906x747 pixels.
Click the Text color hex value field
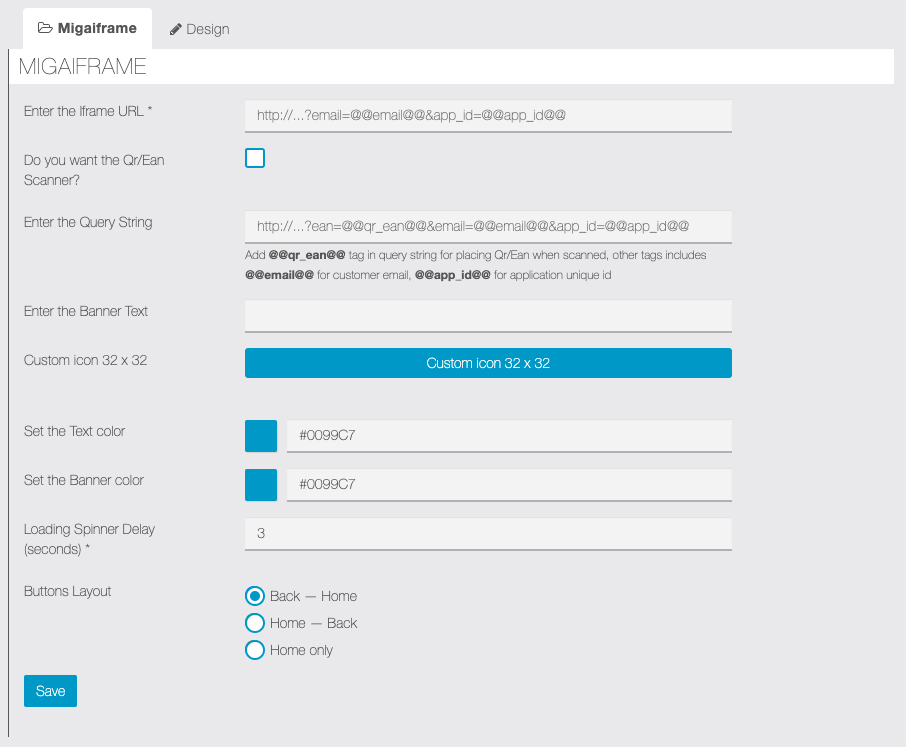(x=509, y=436)
